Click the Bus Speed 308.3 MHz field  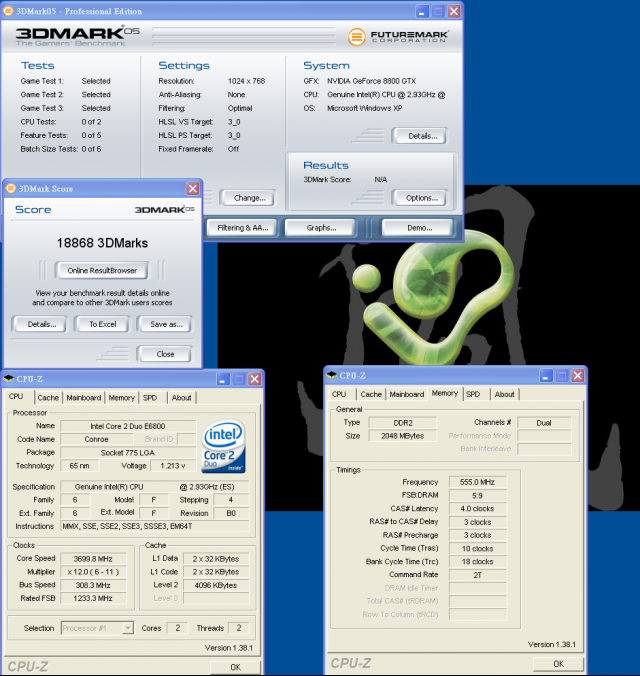coord(93,585)
